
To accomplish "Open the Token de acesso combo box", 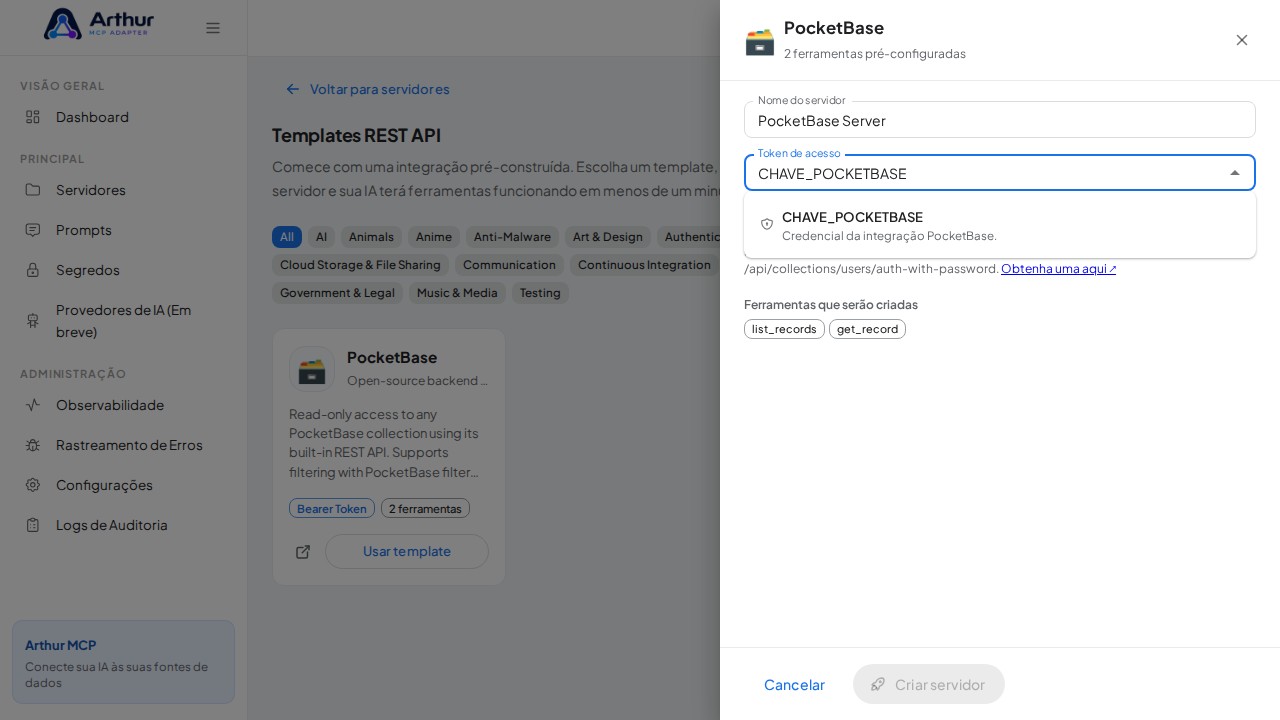I will 1000,173.
